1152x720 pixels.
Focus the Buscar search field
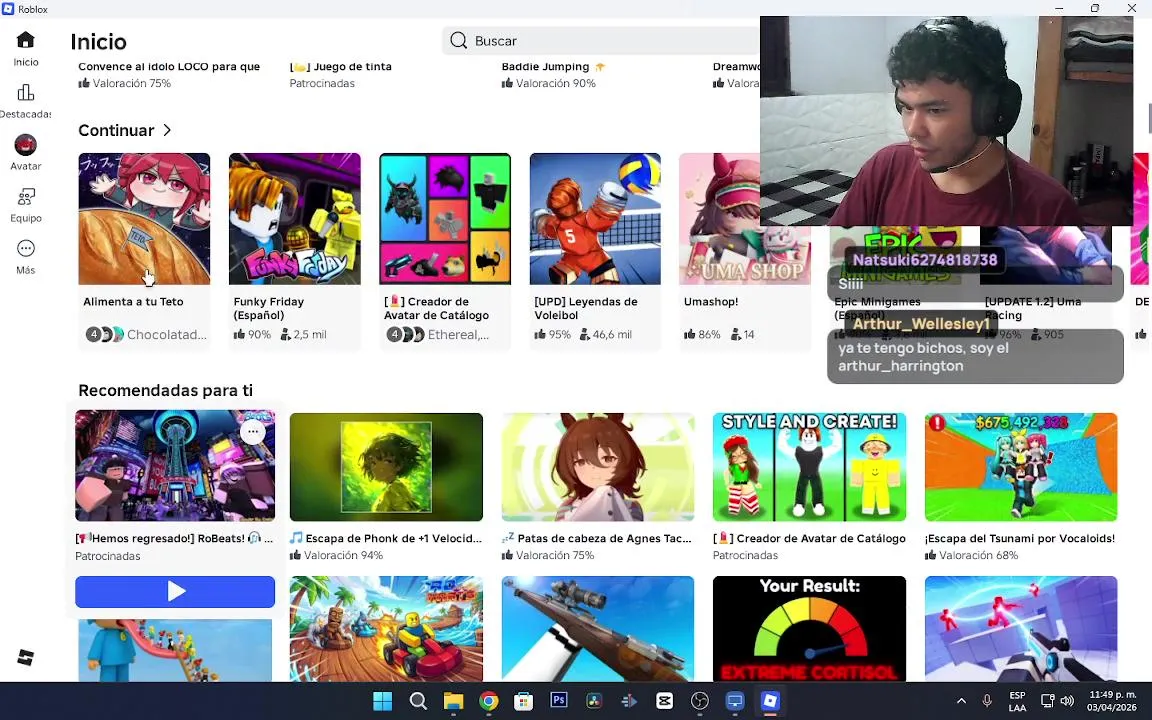click(601, 40)
